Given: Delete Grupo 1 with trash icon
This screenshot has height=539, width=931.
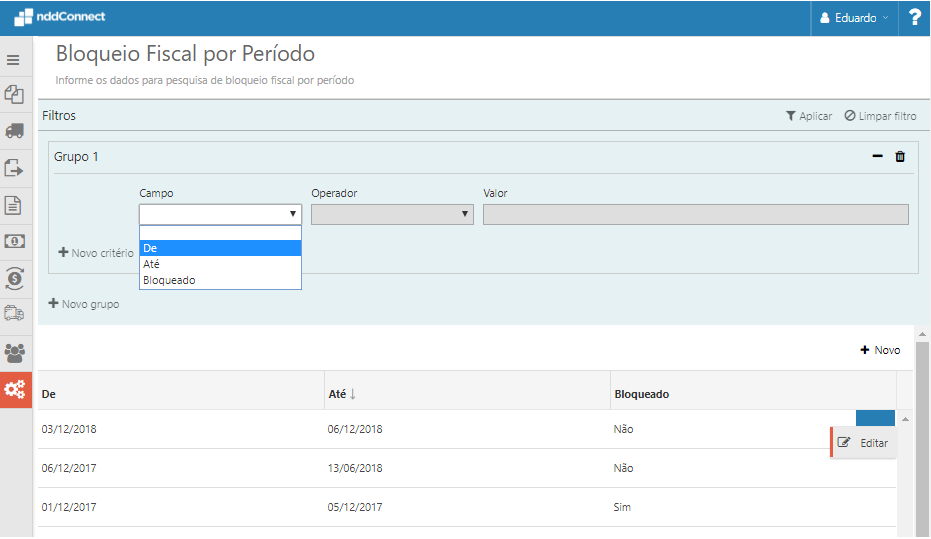Looking at the screenshot, I should [900, 156].
